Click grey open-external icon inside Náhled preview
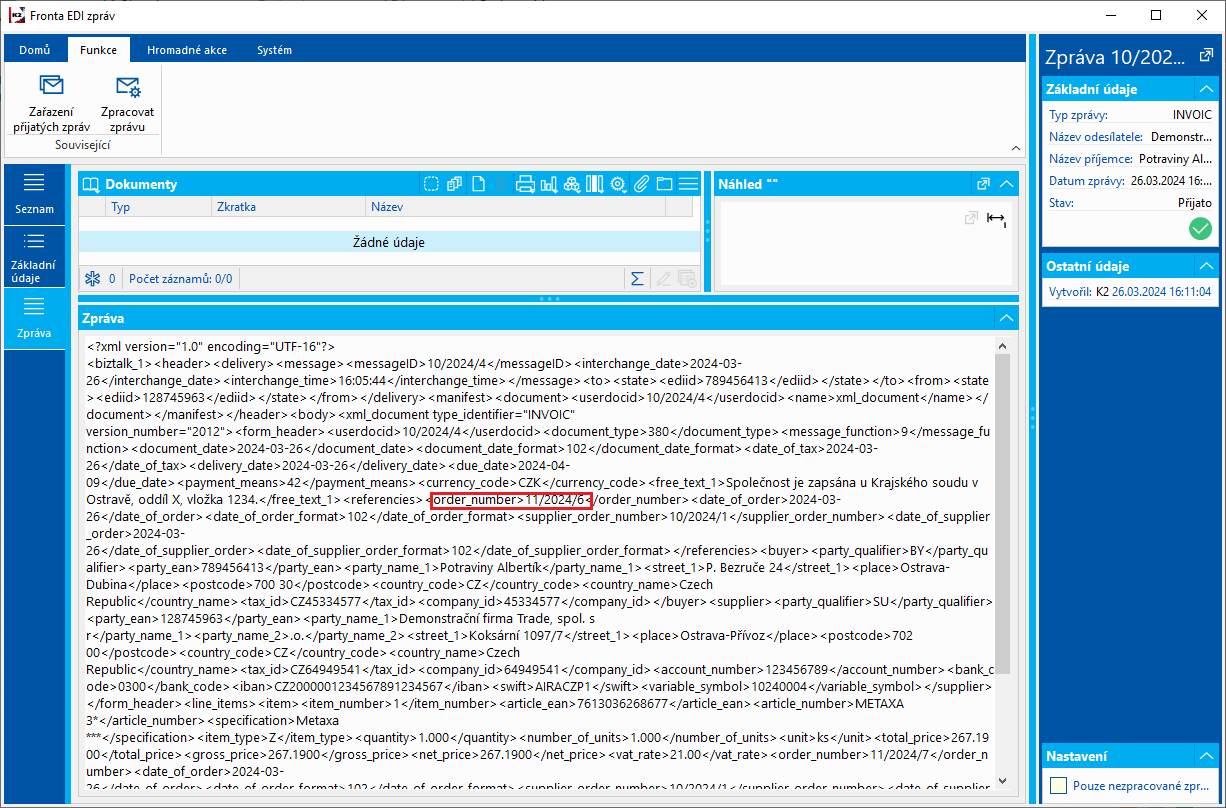The width and height of the screenshot is (1226, 808). [x=970, y=219]
